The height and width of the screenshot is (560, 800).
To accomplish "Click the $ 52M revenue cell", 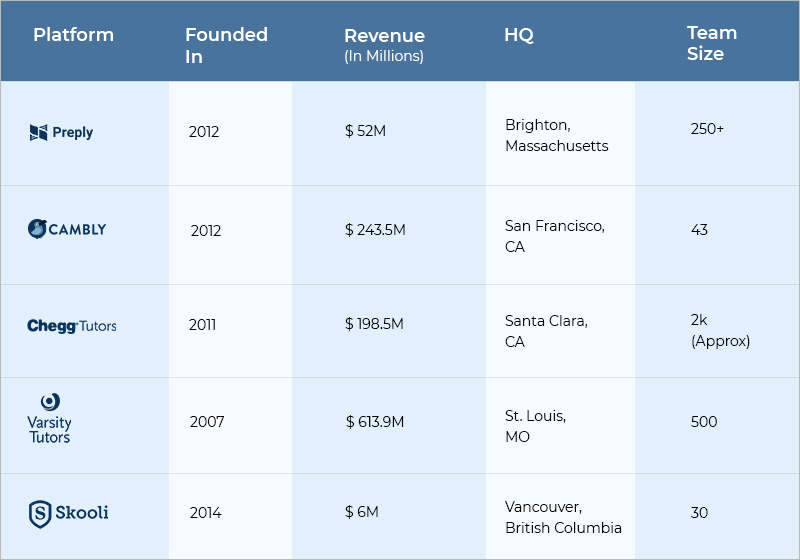I will click(x=365, y=131).
